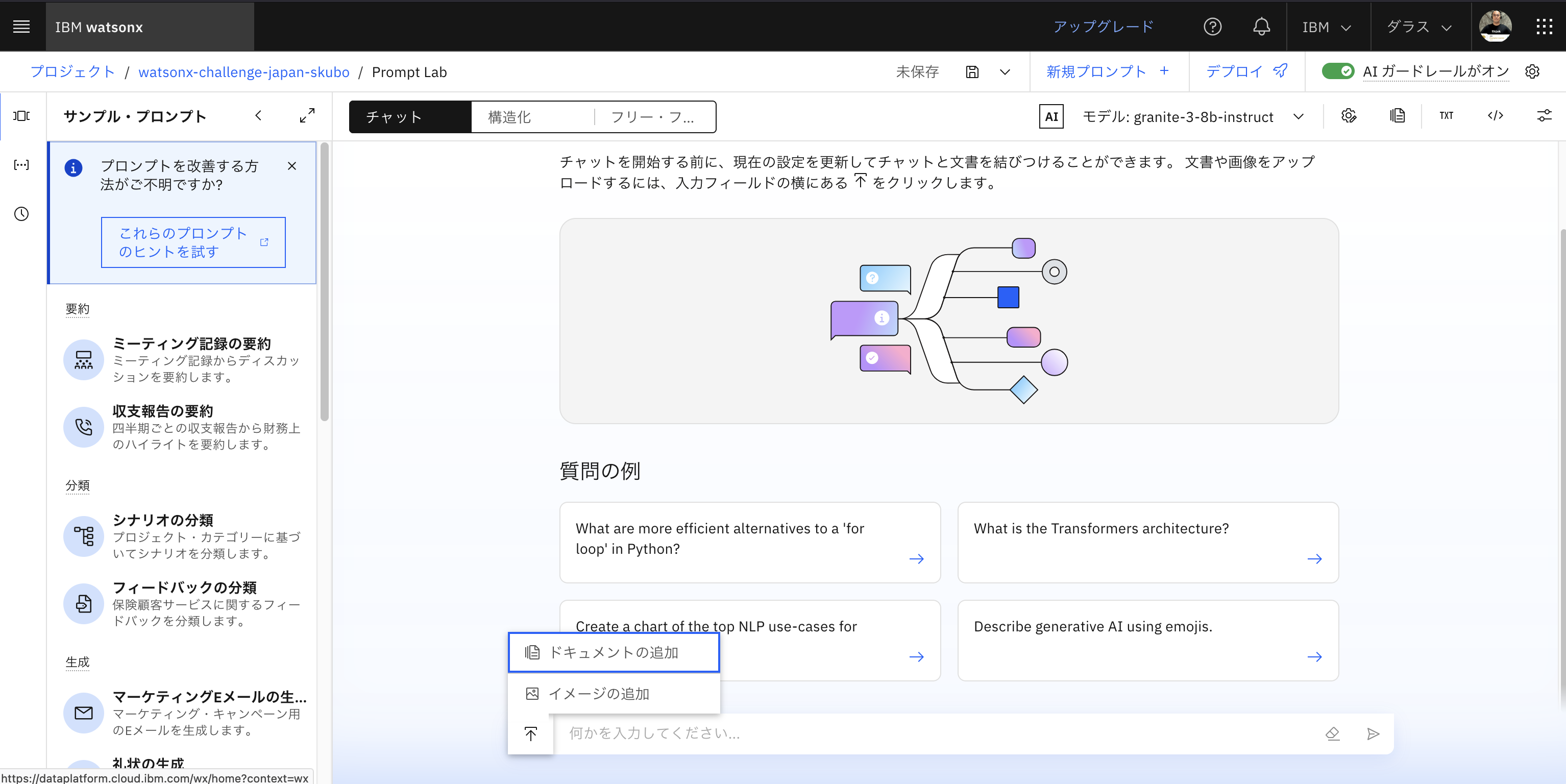Open the prompt variables bracket icon
The width and height of the screenshot is (1566, 784).
coord(21,165)
